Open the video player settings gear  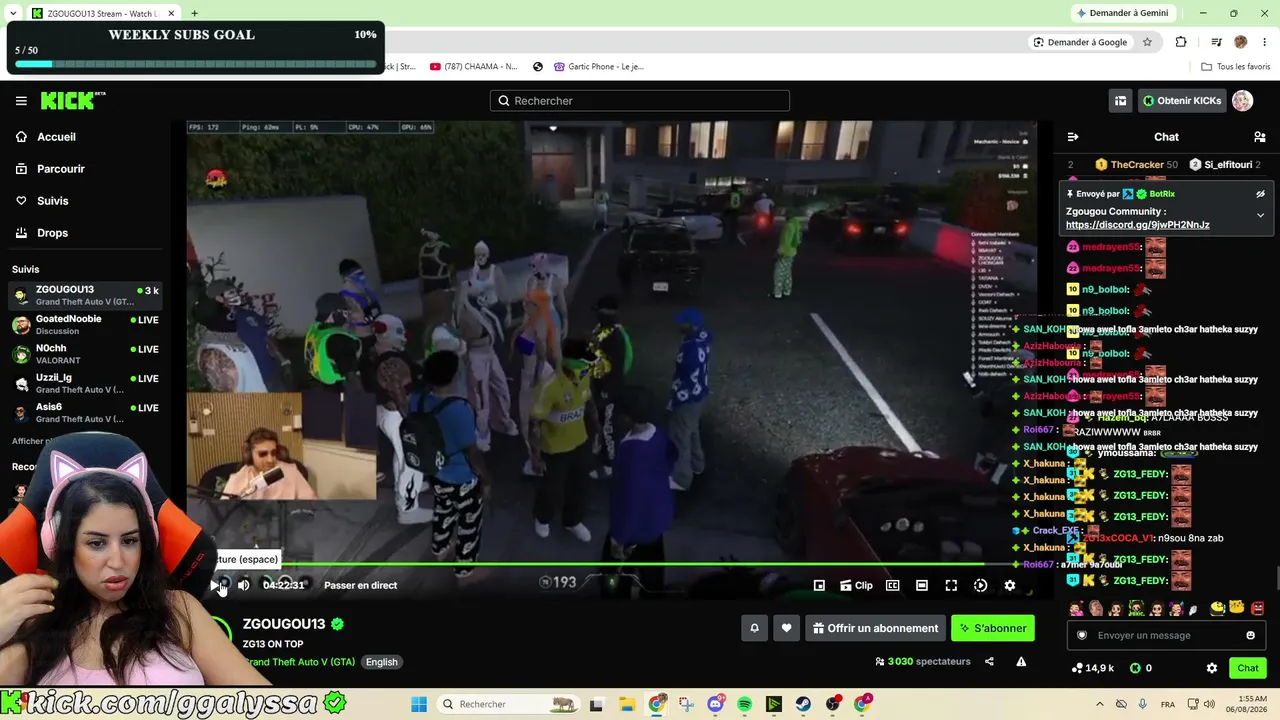tap(1010, 586)
